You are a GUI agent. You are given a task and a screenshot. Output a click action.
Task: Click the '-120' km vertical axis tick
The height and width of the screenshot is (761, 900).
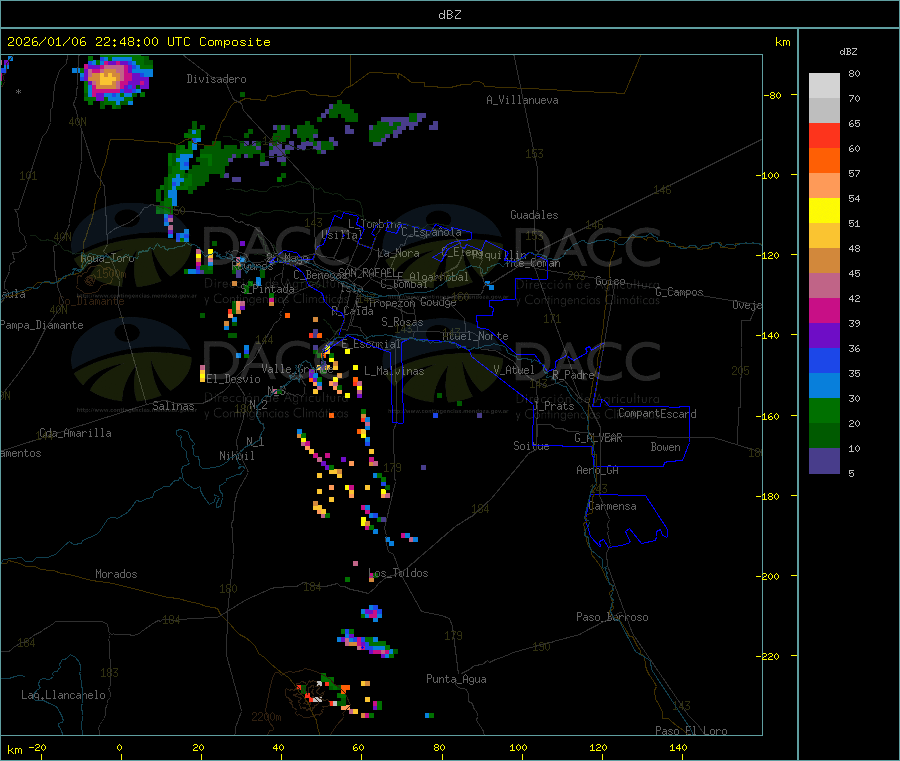point(771,255)
